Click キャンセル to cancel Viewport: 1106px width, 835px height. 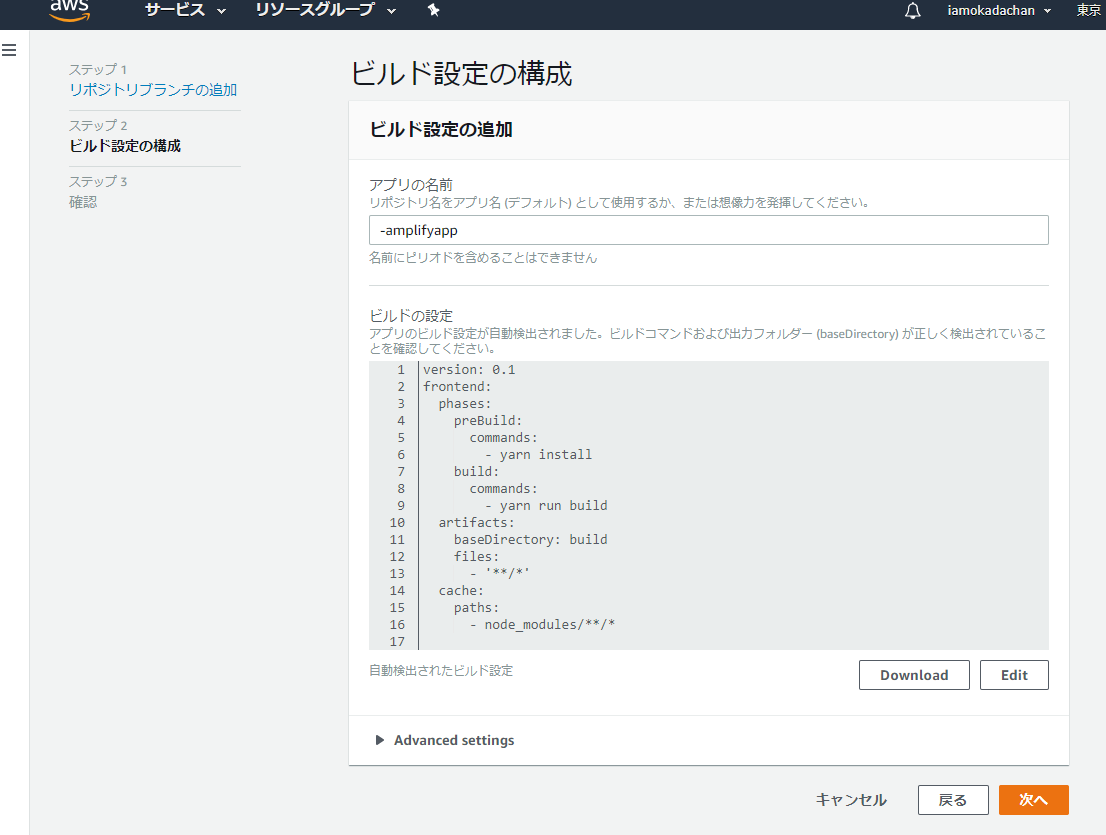851,800
